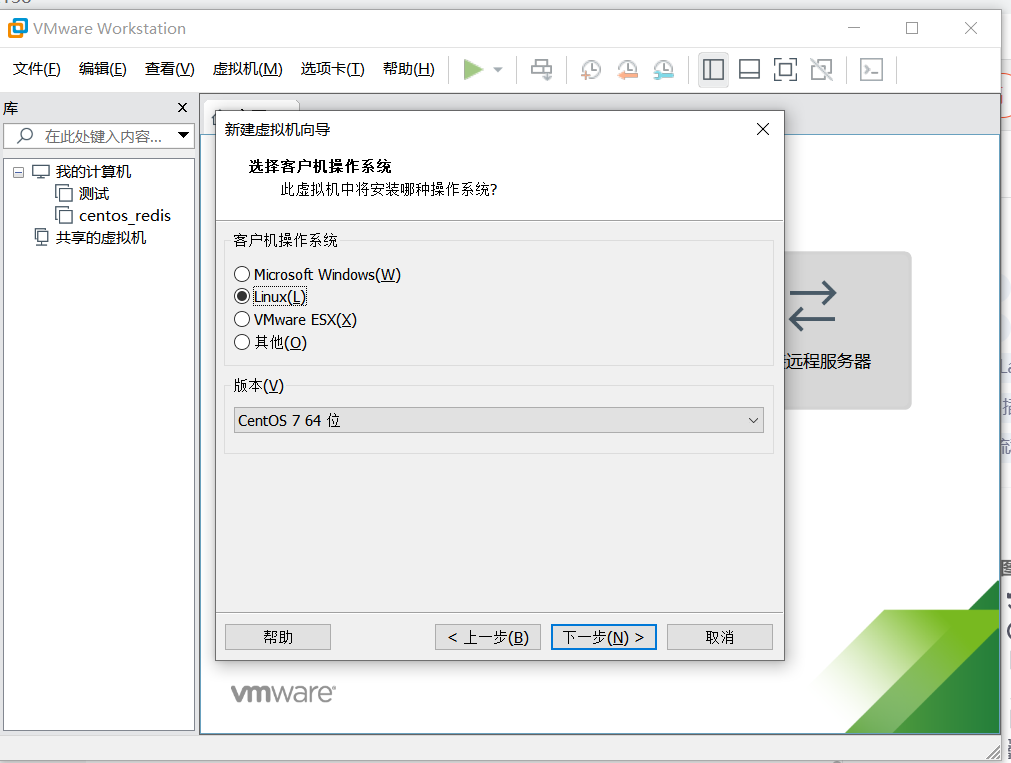Open the 帮助(H) menu

pyautogui.click(x=409, y=69)
